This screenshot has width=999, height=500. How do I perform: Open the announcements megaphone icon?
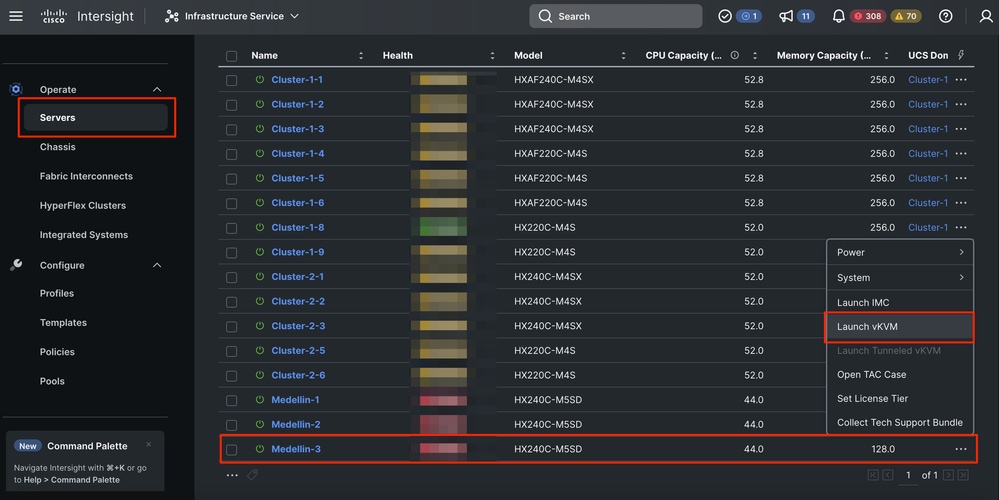(786, 16)
